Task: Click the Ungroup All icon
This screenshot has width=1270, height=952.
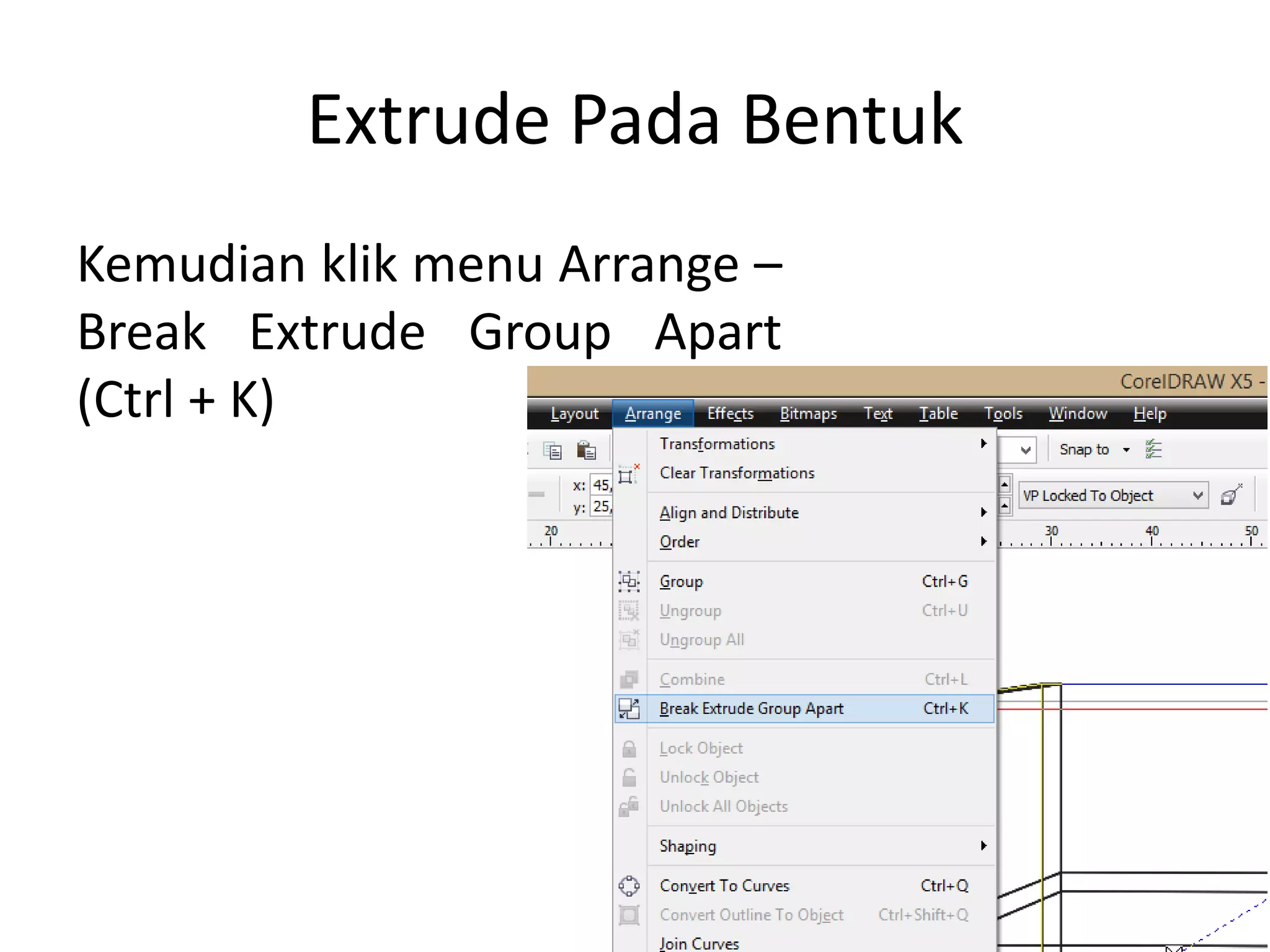Action: pyautogui.click(x=629, y=640)
